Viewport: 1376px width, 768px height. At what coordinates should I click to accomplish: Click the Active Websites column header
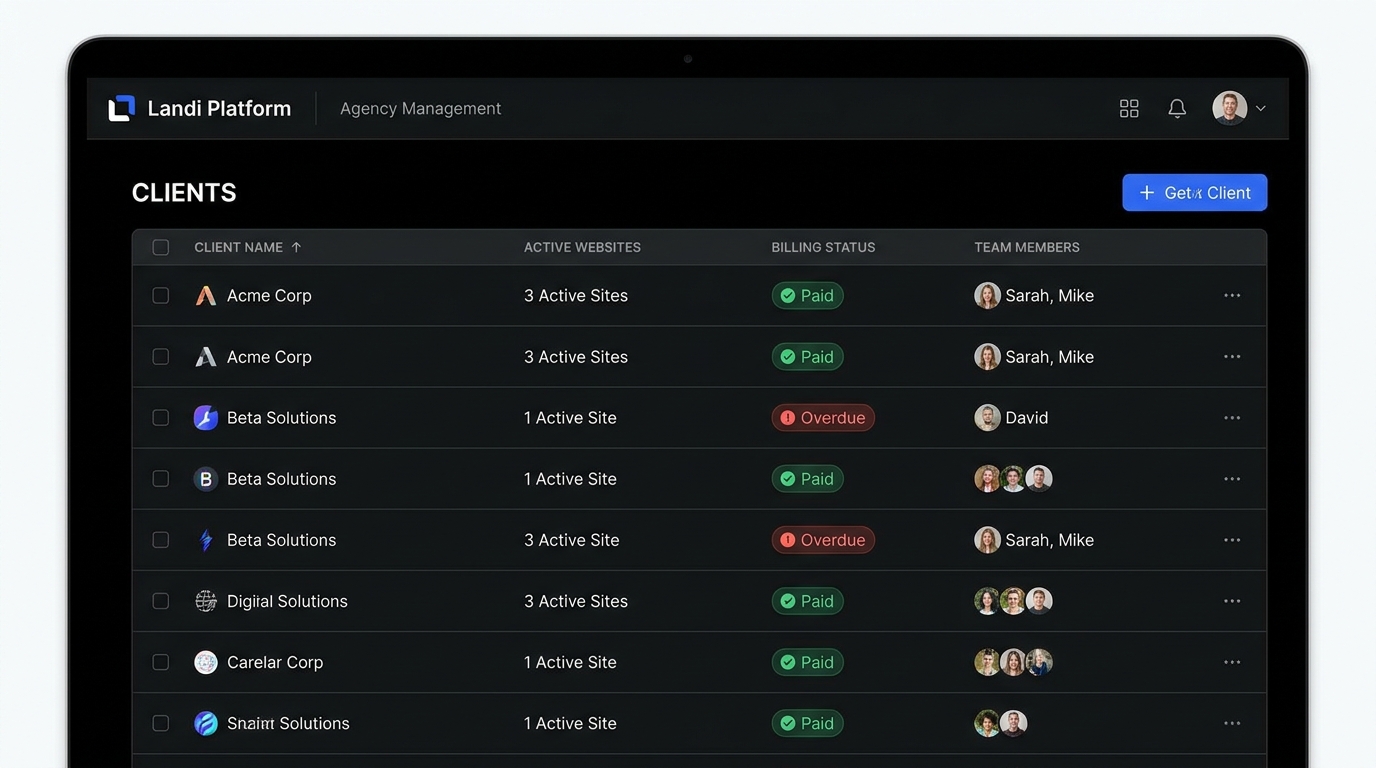582,247
